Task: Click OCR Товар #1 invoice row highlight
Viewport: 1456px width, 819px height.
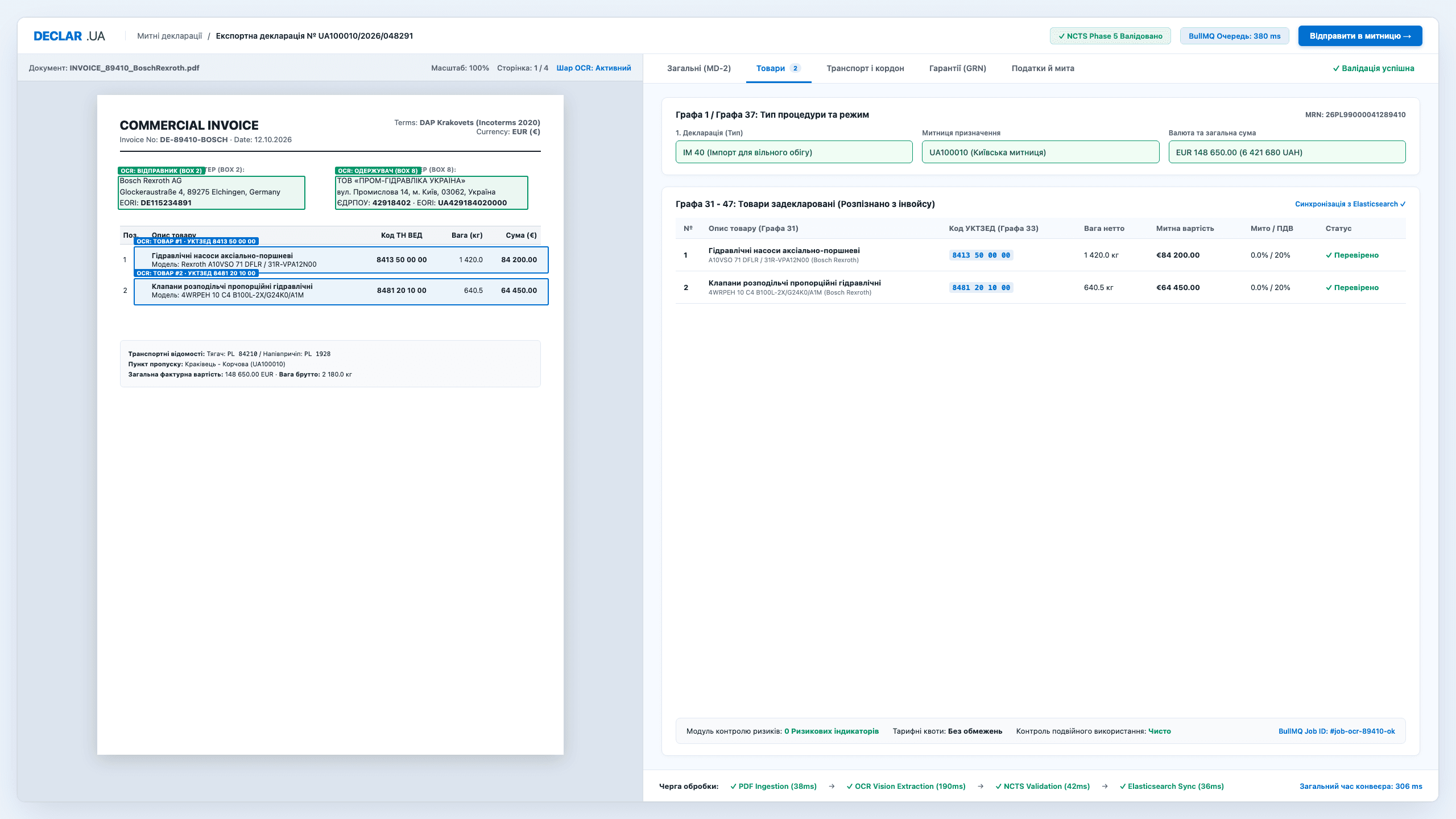Action: (x=341, y=260)
